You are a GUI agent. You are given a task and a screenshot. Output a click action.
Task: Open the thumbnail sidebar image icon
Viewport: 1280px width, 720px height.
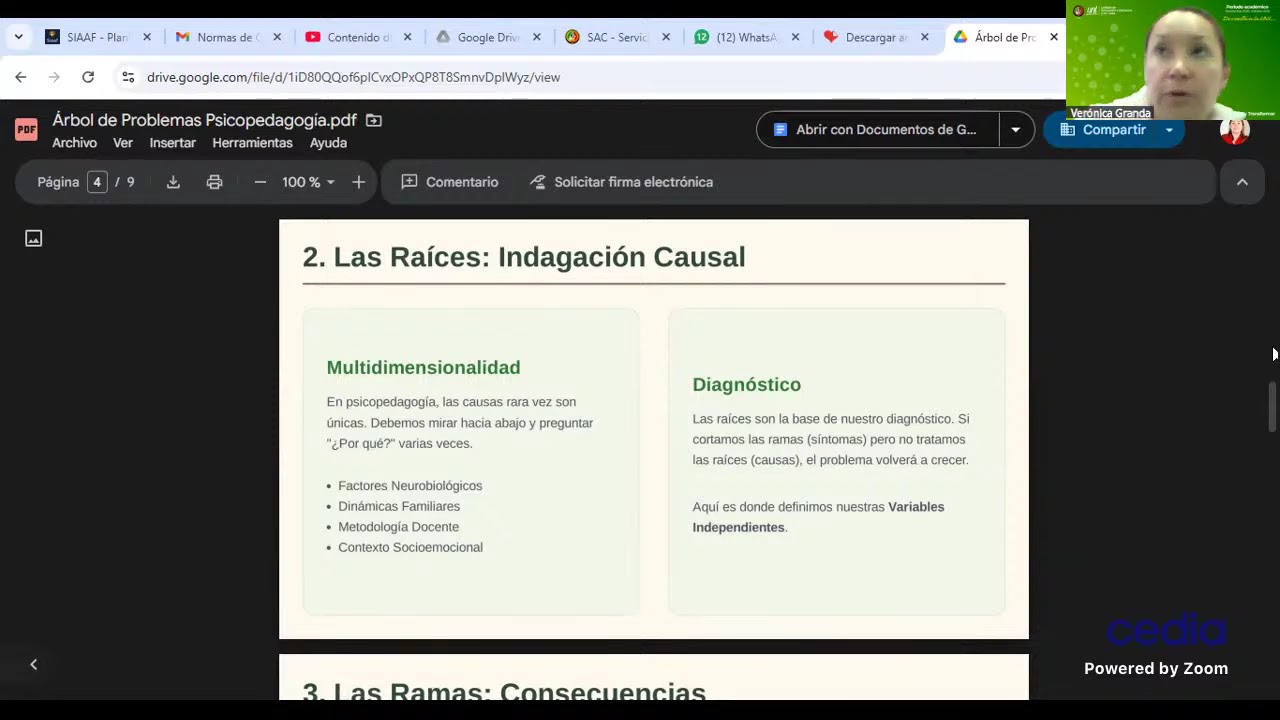34,238
